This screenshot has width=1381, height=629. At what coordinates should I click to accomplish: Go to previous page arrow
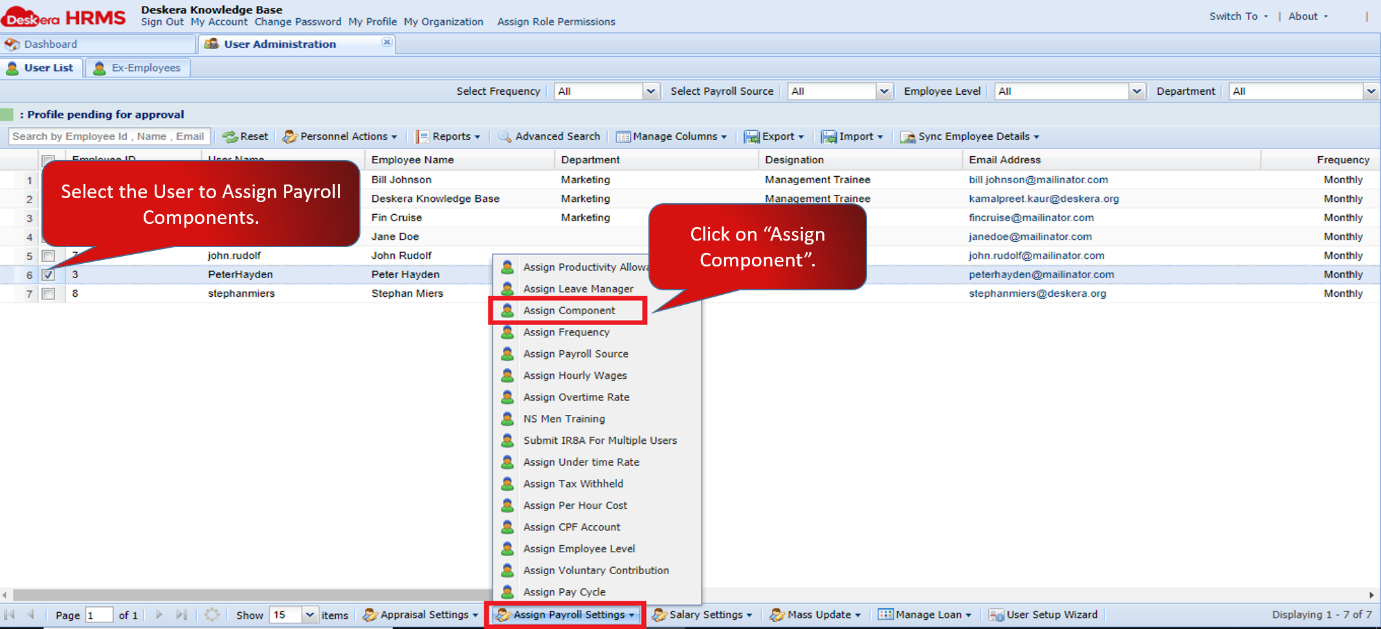click(x=31, y=615)
